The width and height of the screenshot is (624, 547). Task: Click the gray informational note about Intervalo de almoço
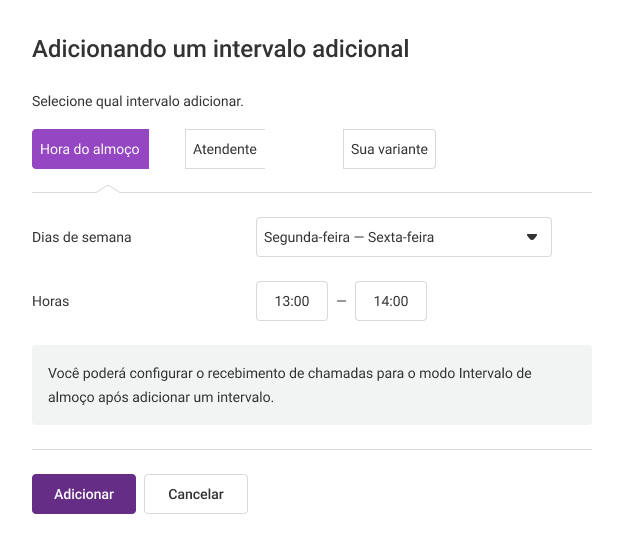point(312,385)
